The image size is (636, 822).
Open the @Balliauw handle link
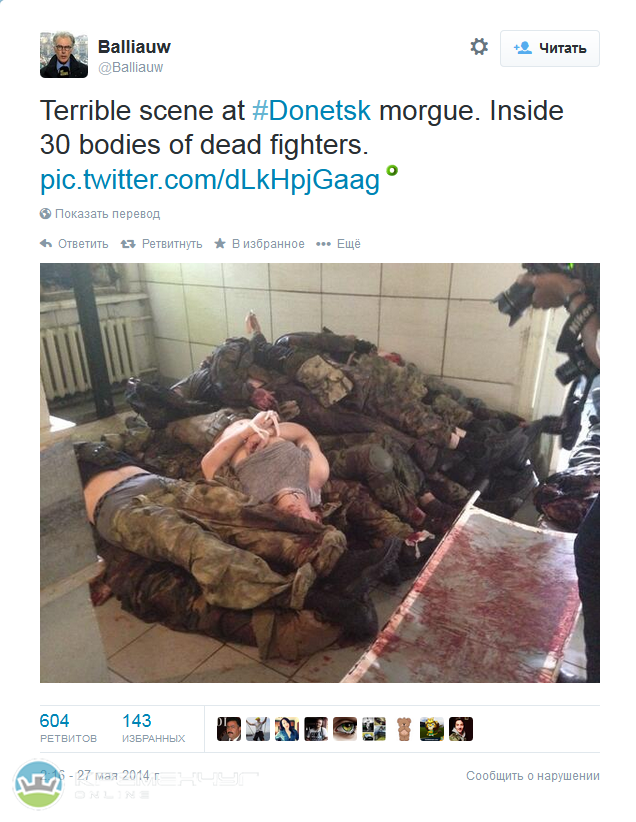(131, 68)
